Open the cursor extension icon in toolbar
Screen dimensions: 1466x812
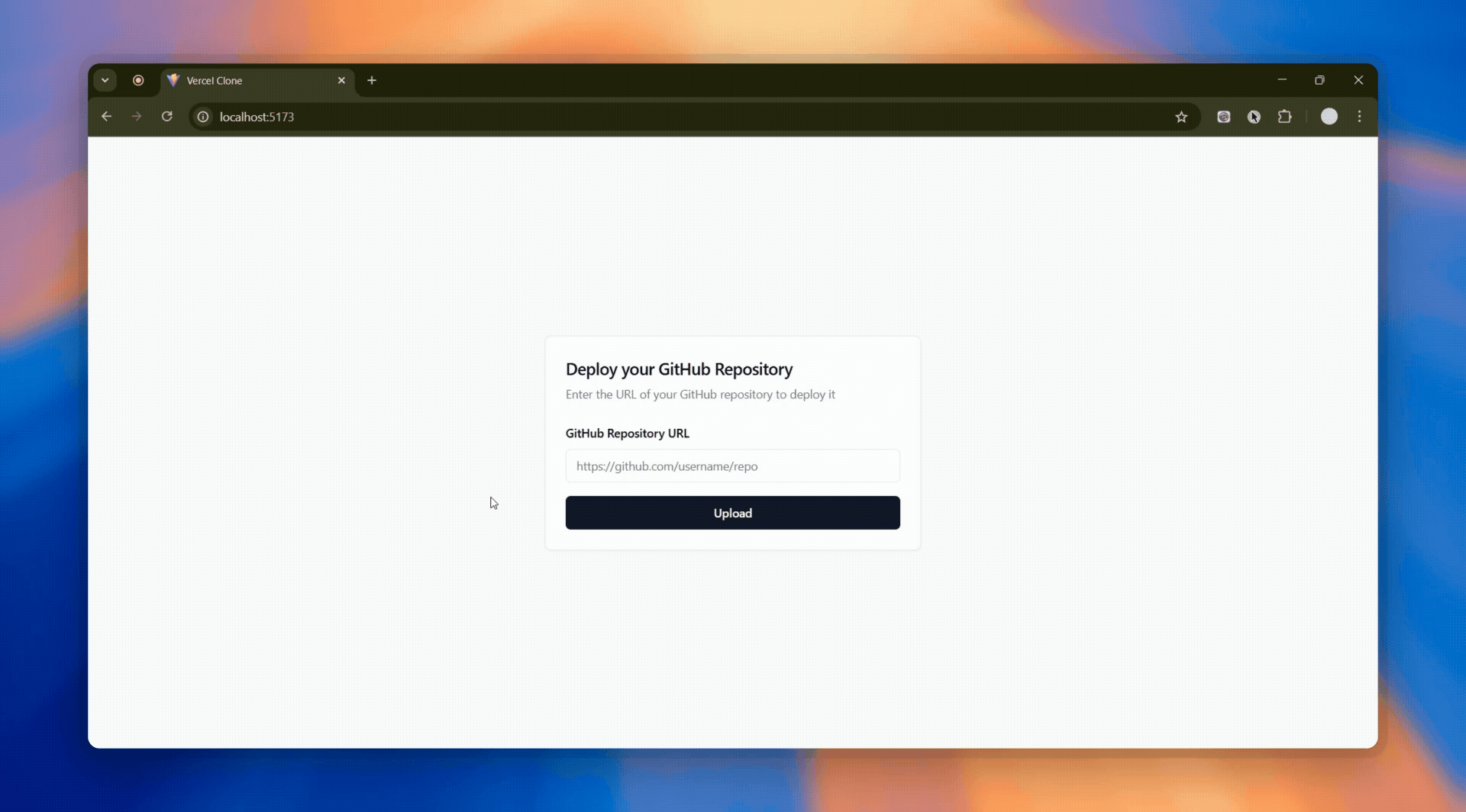1254,117
